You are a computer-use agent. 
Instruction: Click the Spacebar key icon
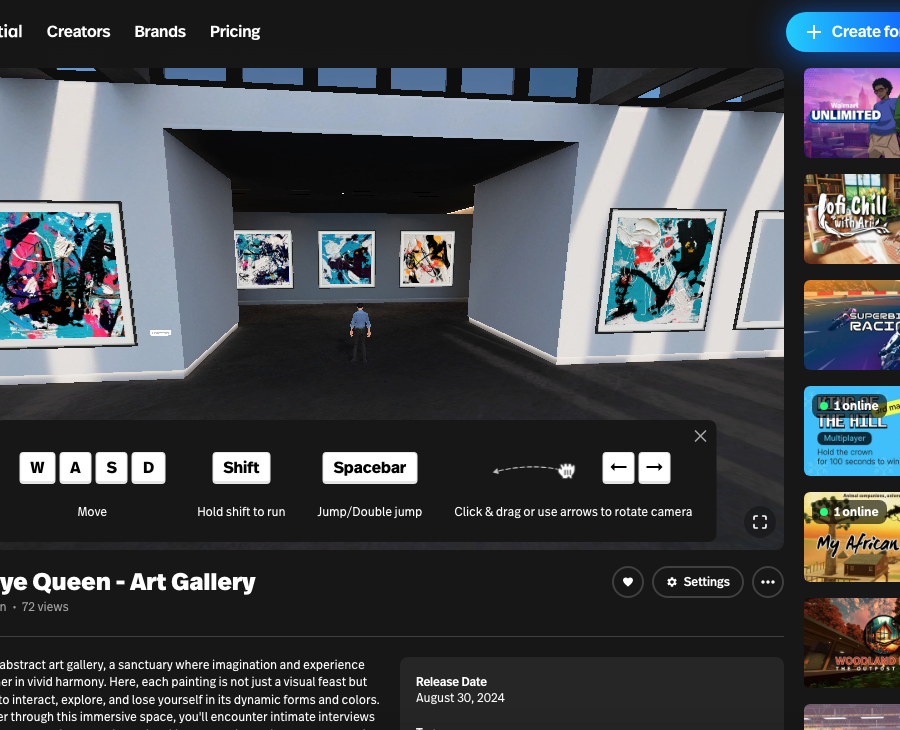coord(370,468)
